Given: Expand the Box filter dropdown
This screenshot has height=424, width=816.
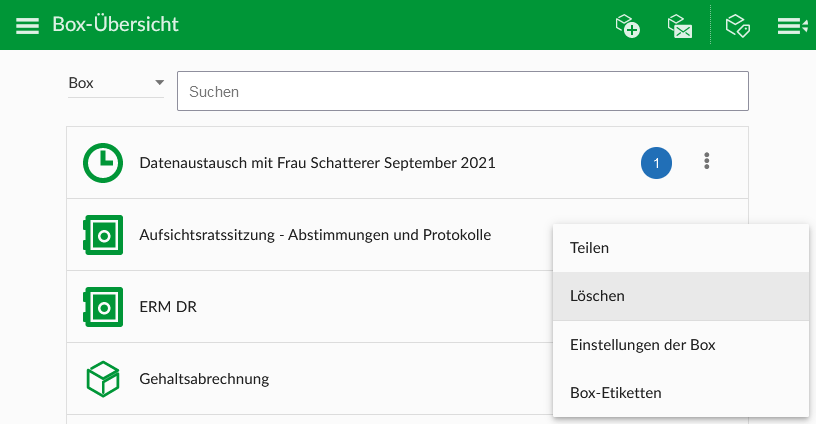Looking at the screenshot, I should coord(116,83).
